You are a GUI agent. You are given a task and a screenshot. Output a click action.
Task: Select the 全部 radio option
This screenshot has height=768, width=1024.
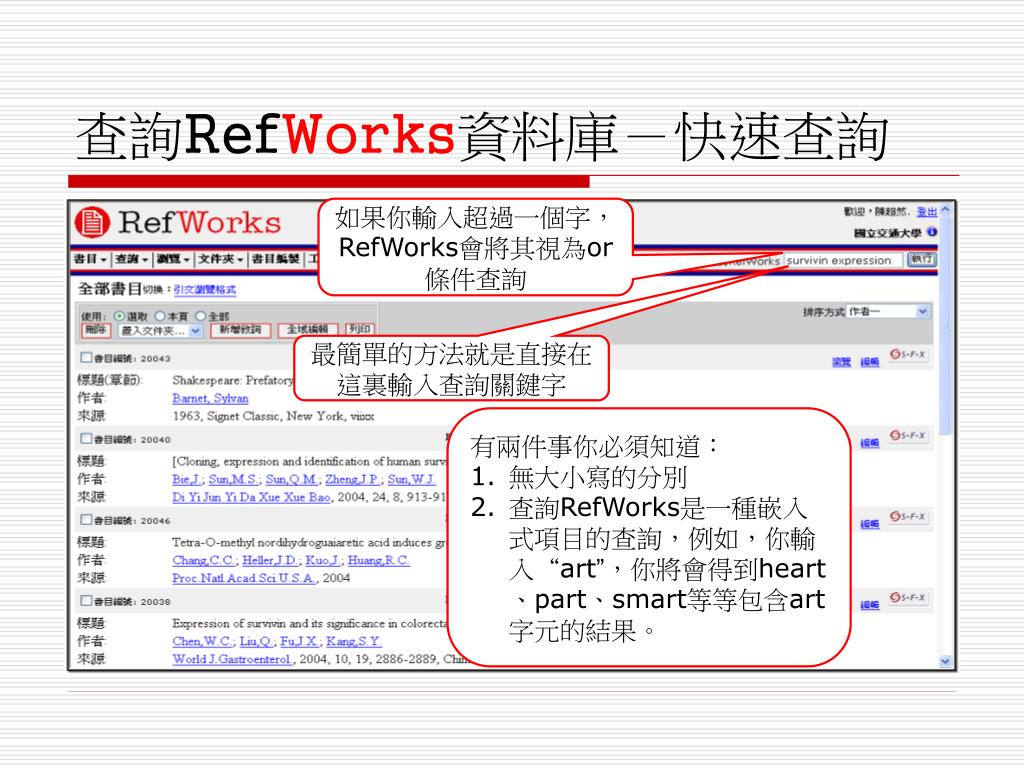click(x=200, y=316)
